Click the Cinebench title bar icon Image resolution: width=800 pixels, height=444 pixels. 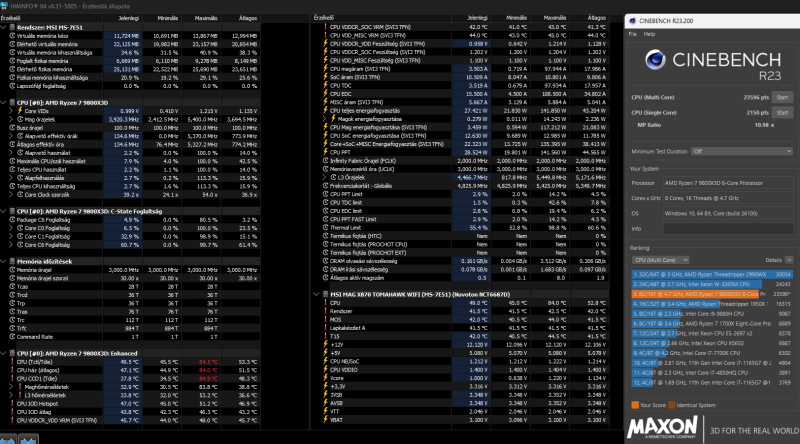[x=633, y=21]
